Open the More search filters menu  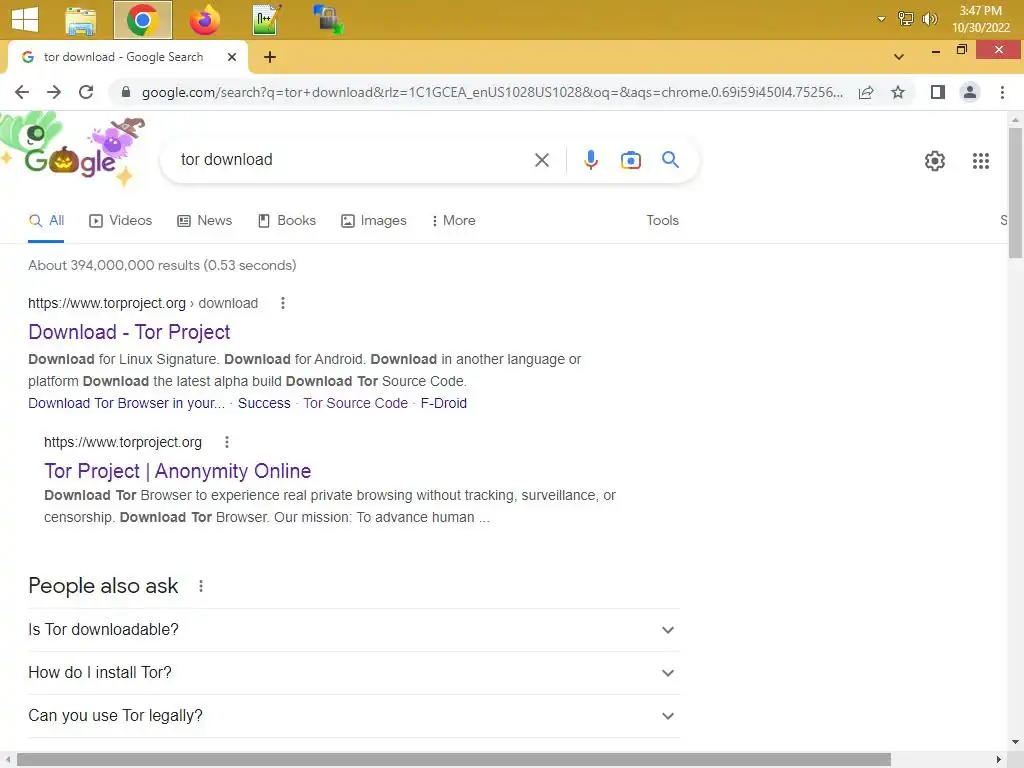pyautogui.click(x=453, y=221)
